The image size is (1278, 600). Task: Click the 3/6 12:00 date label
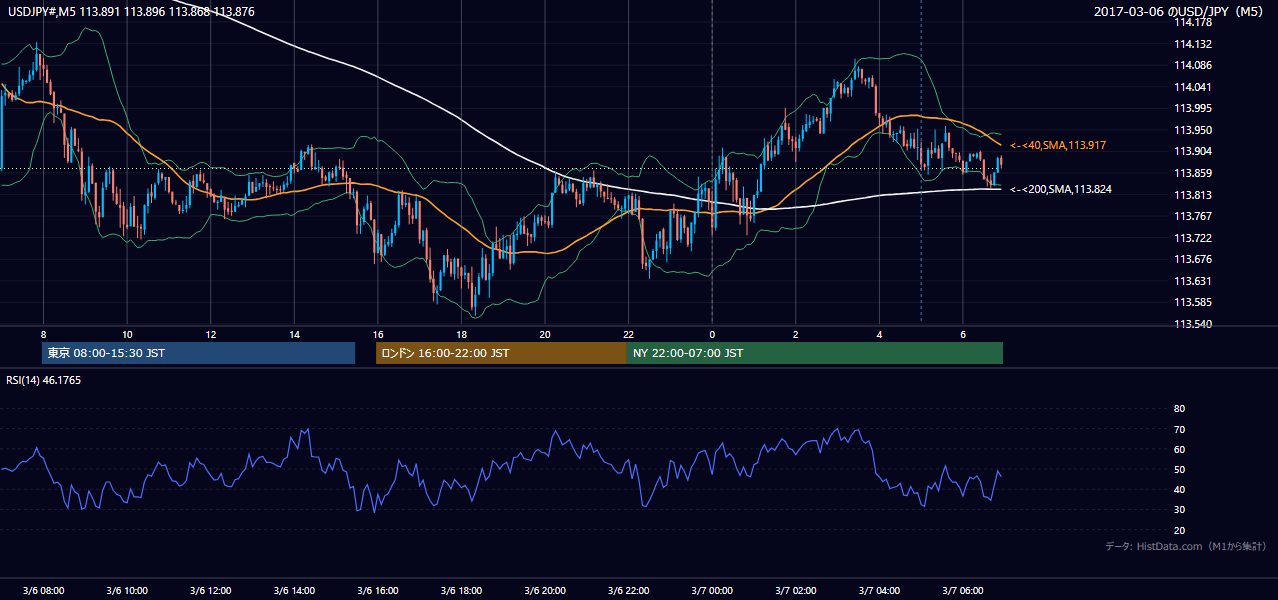[x=211, y=591]
